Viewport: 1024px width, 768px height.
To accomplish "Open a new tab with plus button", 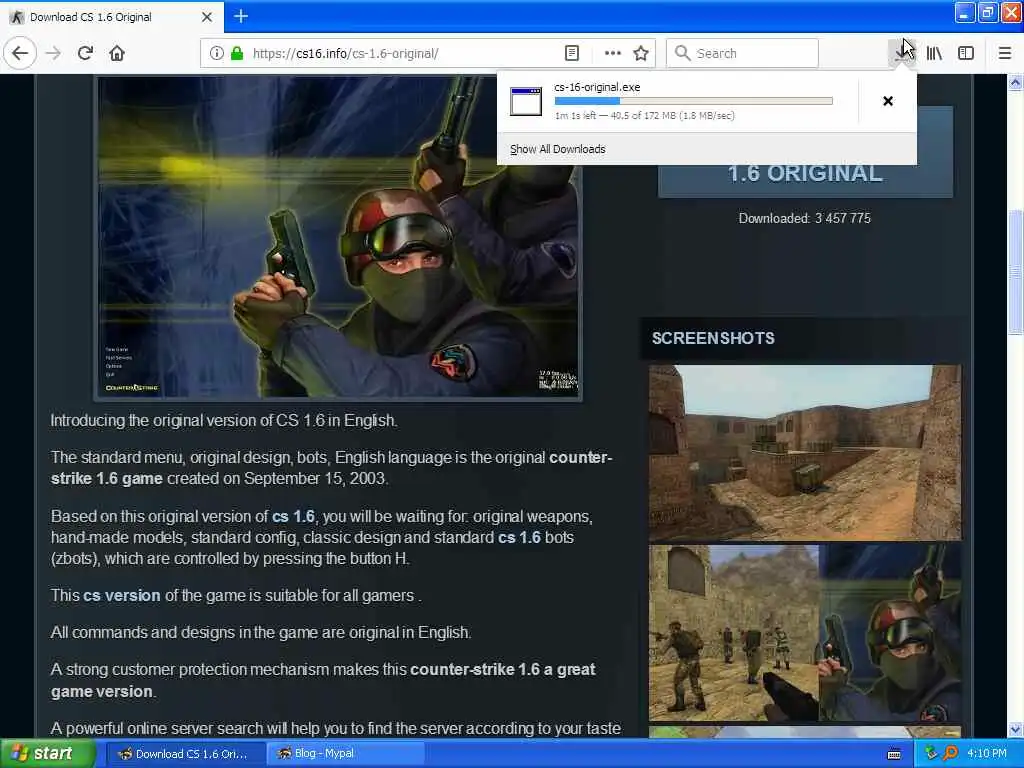I will [241, 16].
